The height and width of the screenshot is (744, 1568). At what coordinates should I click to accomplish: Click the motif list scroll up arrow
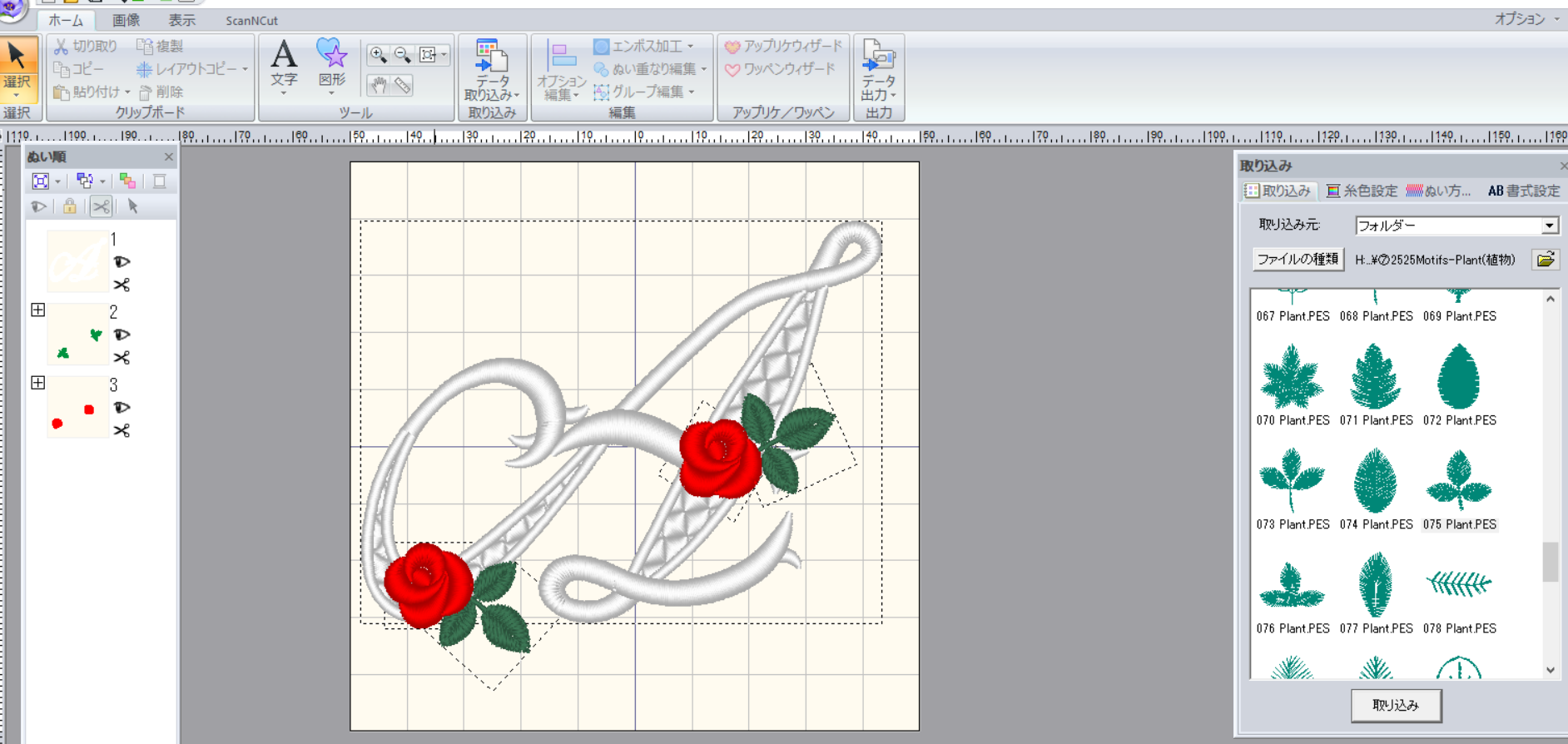coord(1551,299)
